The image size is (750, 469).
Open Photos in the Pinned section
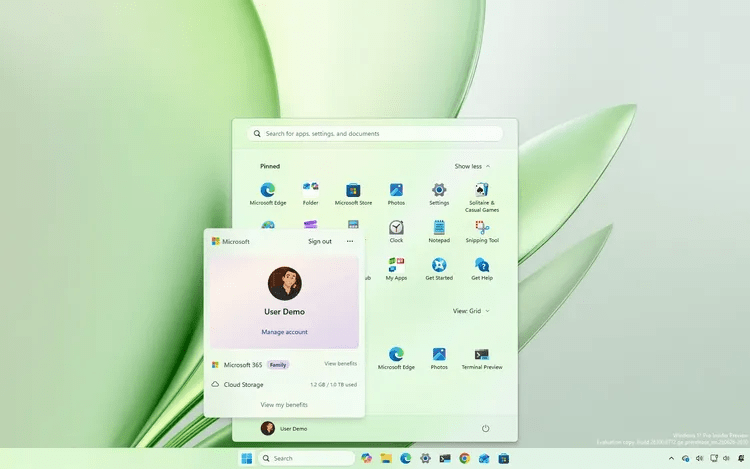coord(396,194)
